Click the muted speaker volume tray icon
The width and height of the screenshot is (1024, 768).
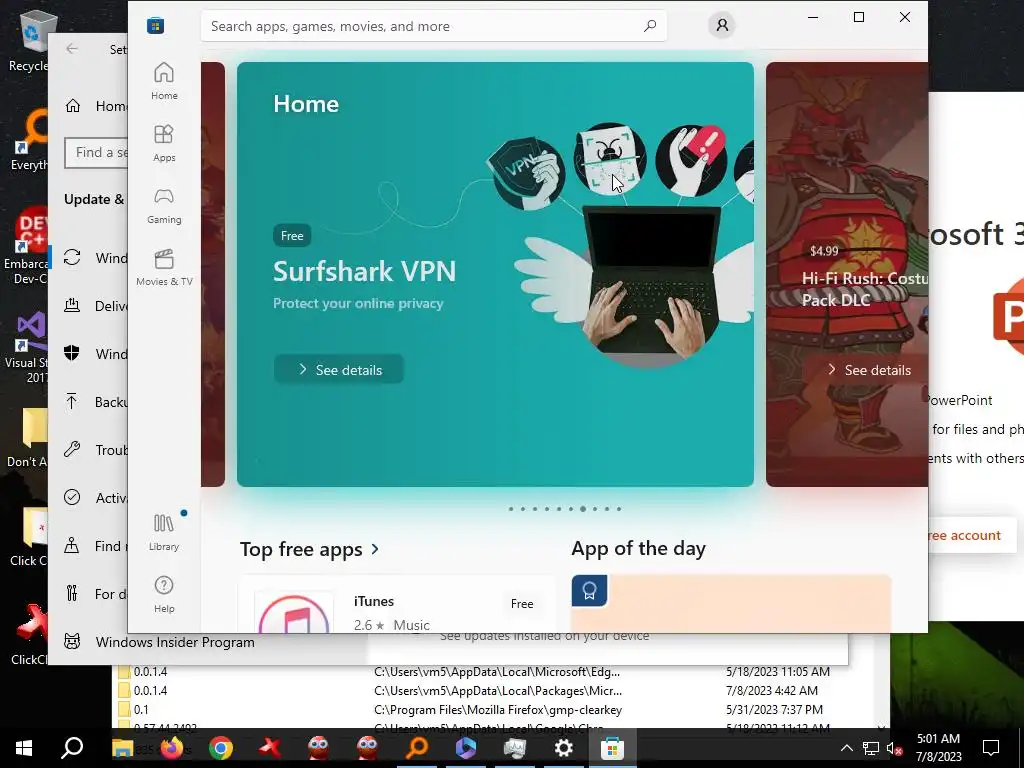[893, 748]
